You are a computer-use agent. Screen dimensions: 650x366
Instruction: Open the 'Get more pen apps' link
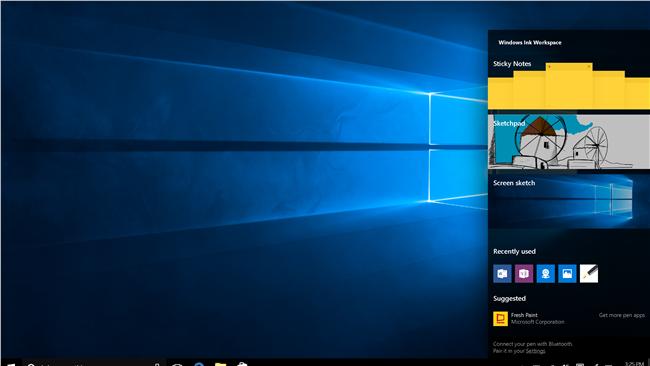point(622,315)
